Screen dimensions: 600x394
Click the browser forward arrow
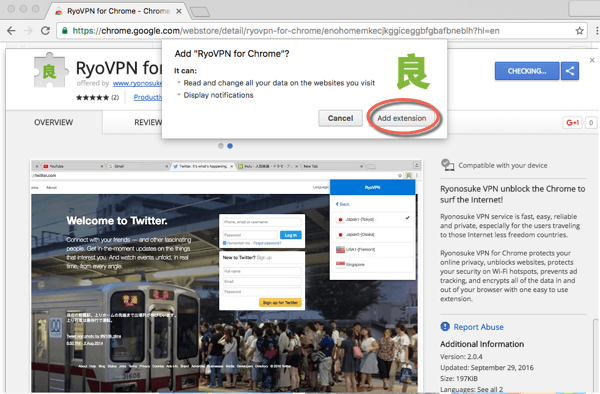pos(28,31)
